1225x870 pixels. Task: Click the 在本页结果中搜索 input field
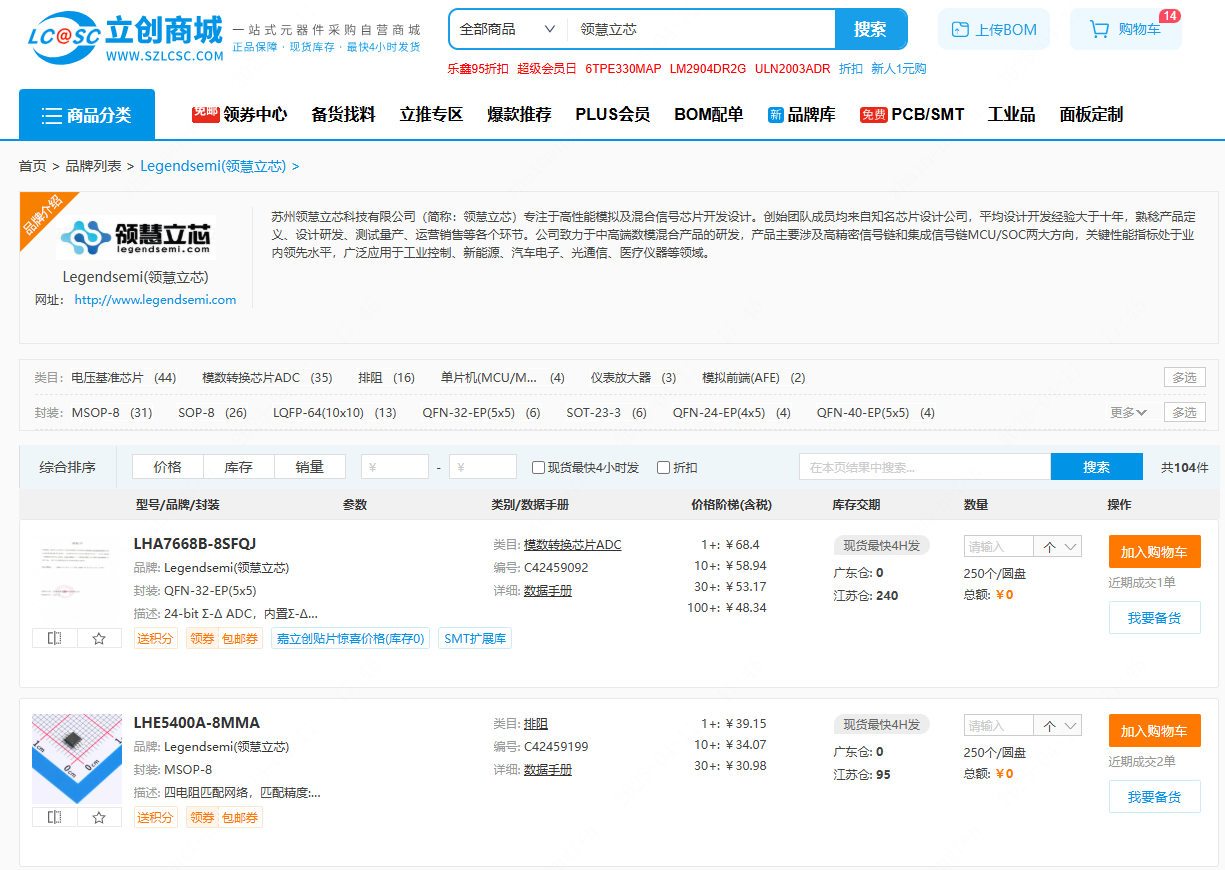click(x=925, y=467)
